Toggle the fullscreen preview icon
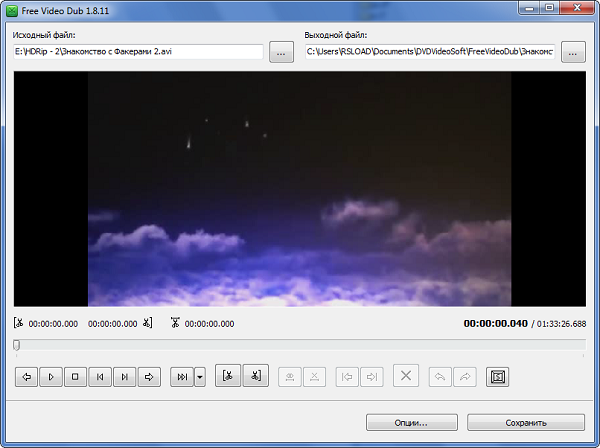600x448 pixels. point(497,377)
